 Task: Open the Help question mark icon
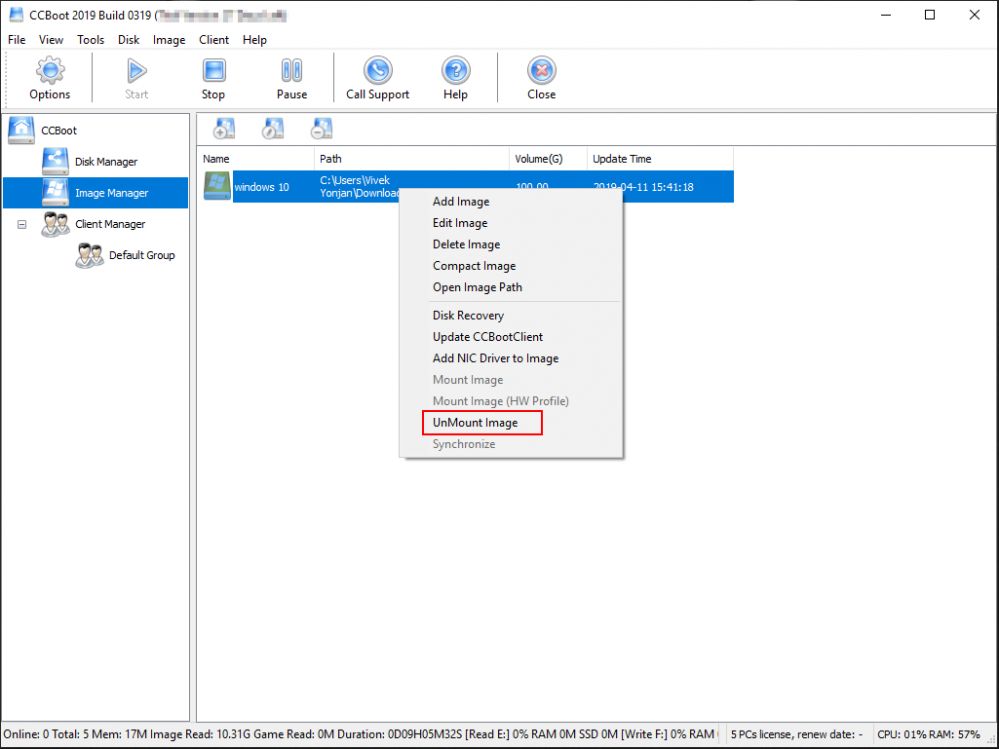[x=456, y=70]
